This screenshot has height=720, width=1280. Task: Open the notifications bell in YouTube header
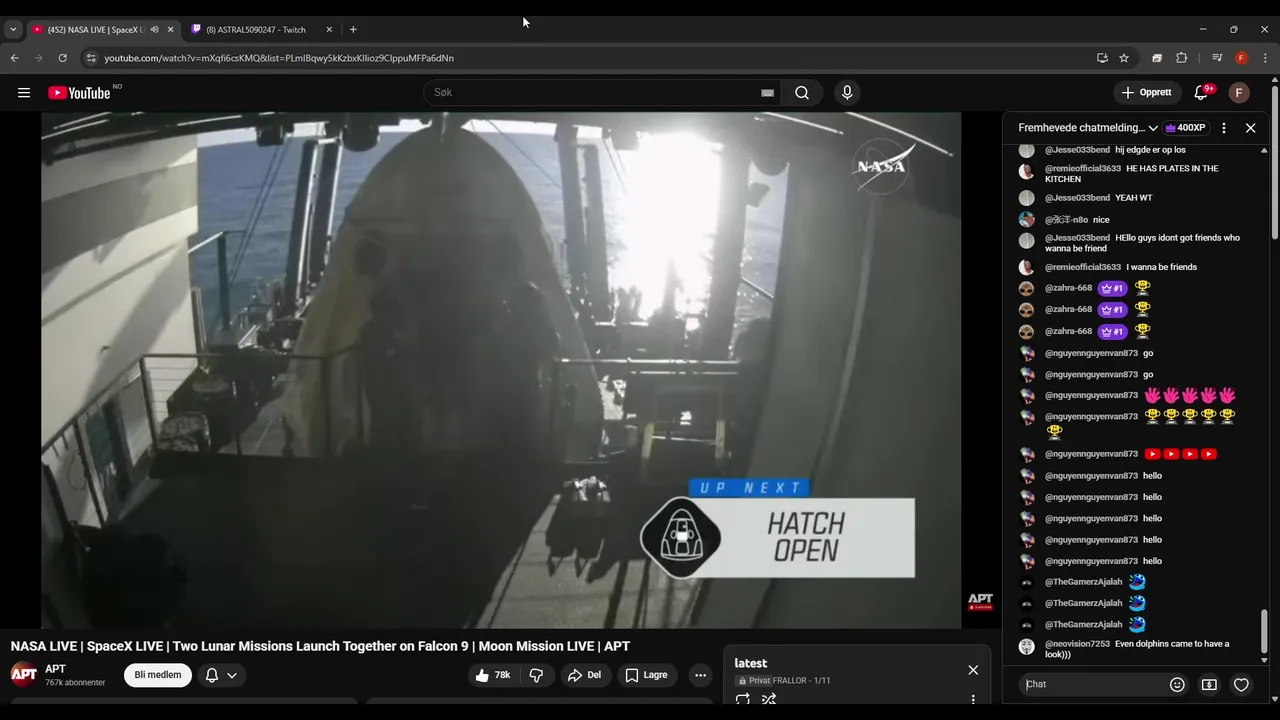tap(1201, 93)
